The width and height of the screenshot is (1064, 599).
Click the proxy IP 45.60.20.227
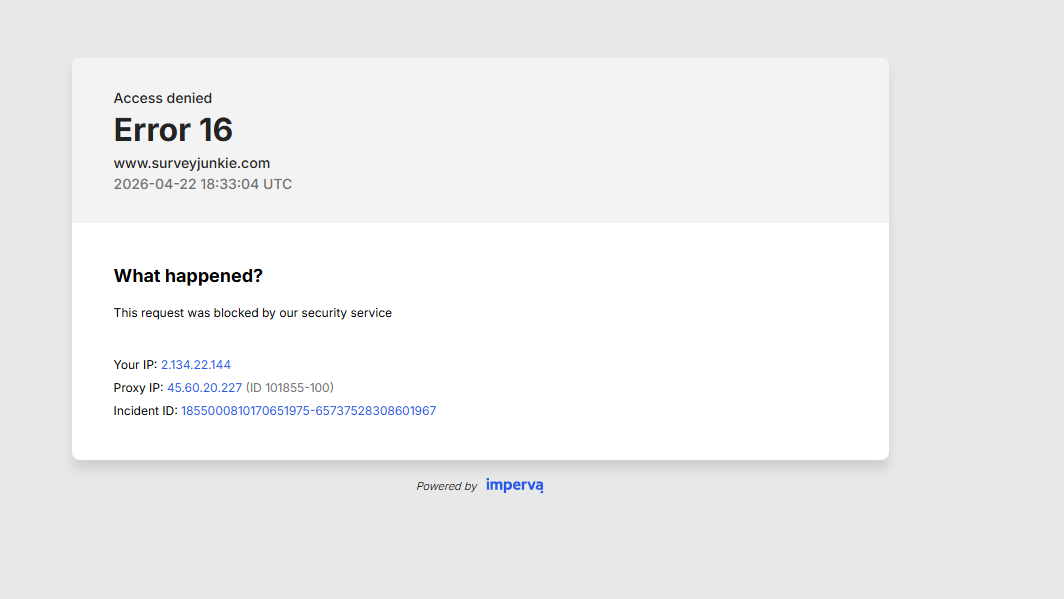[204, 388]
